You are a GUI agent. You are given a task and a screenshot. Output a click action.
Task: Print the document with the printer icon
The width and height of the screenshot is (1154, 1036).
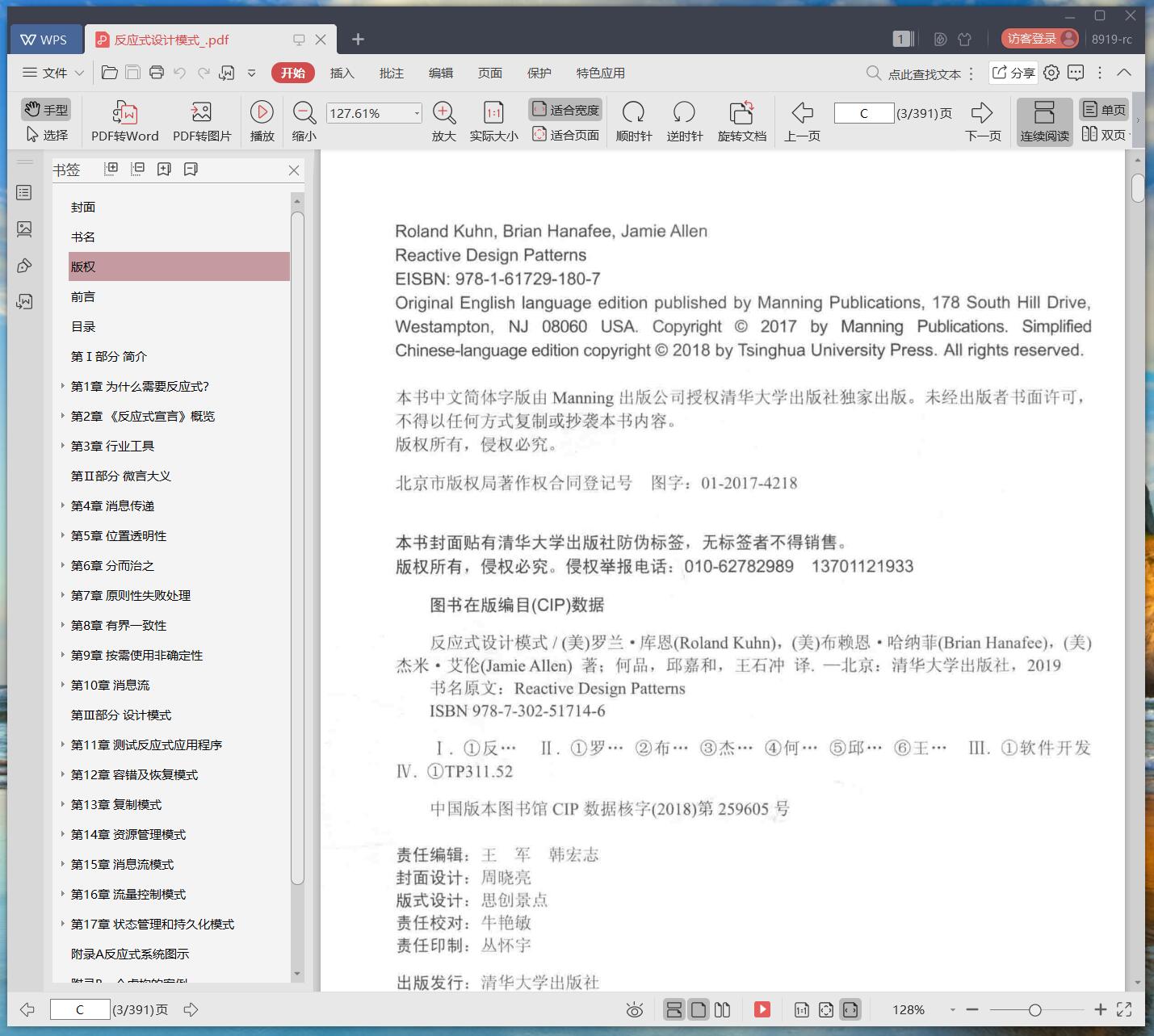click(157, 73)
